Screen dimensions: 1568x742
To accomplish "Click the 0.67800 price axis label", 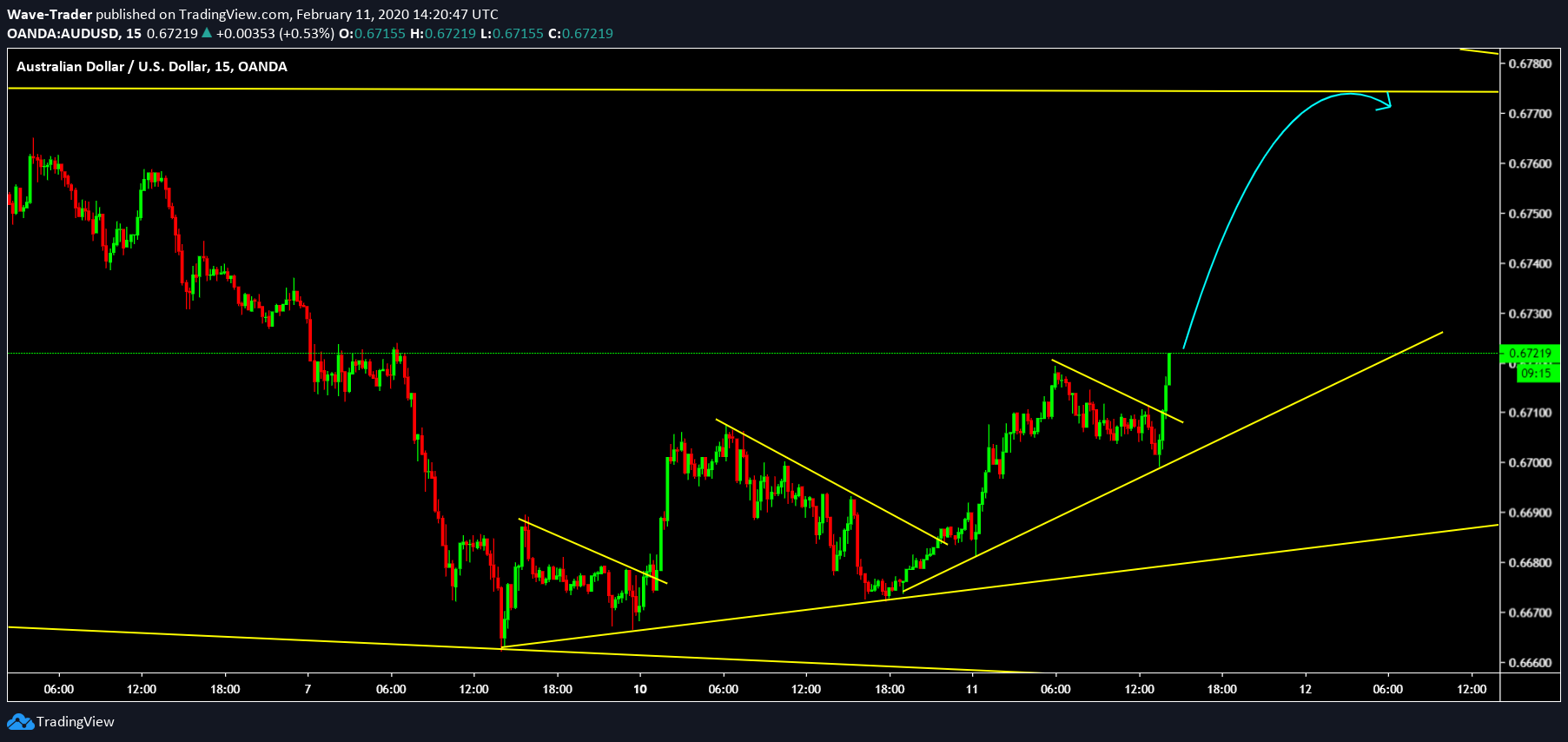I will click(x=1530, y=63).
